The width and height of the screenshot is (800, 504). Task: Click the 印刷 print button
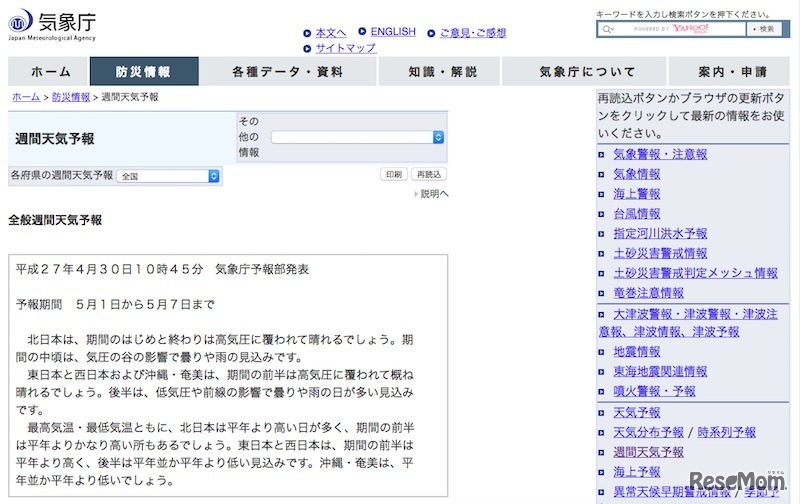pos(394,174)
